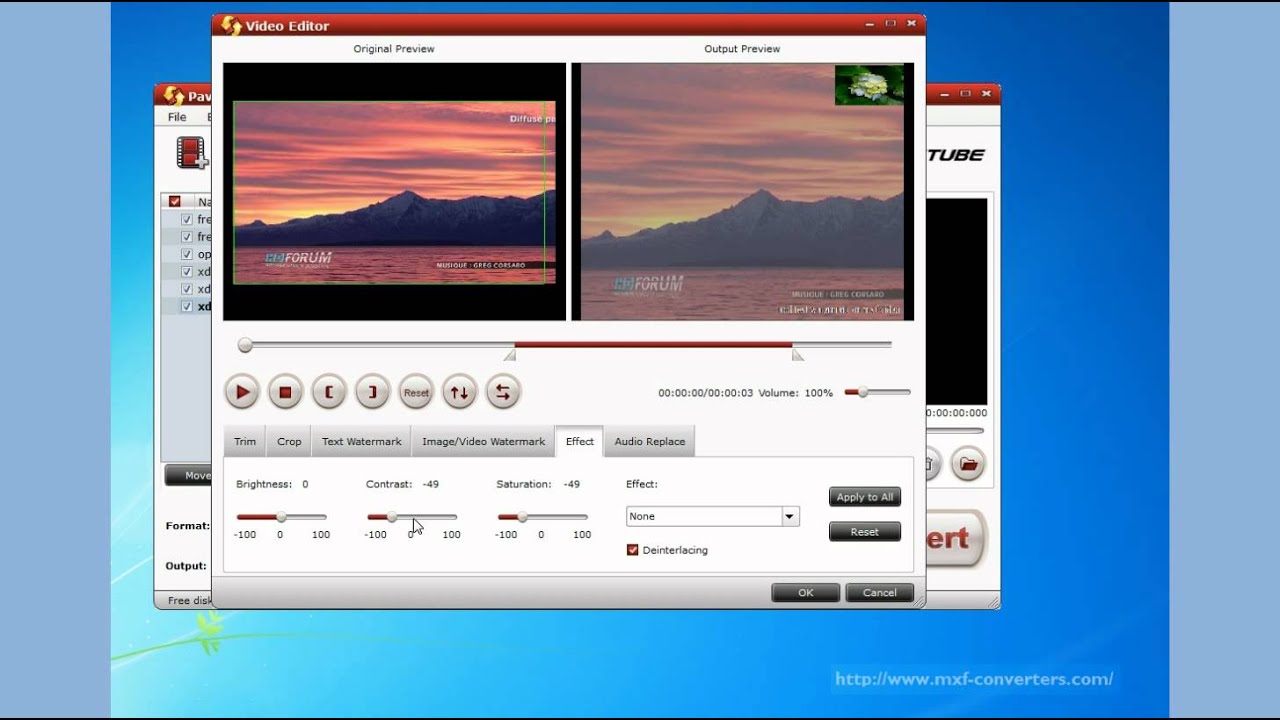Open the Text Watermark tab
The image size is (1280, 720).
[361, 441]
